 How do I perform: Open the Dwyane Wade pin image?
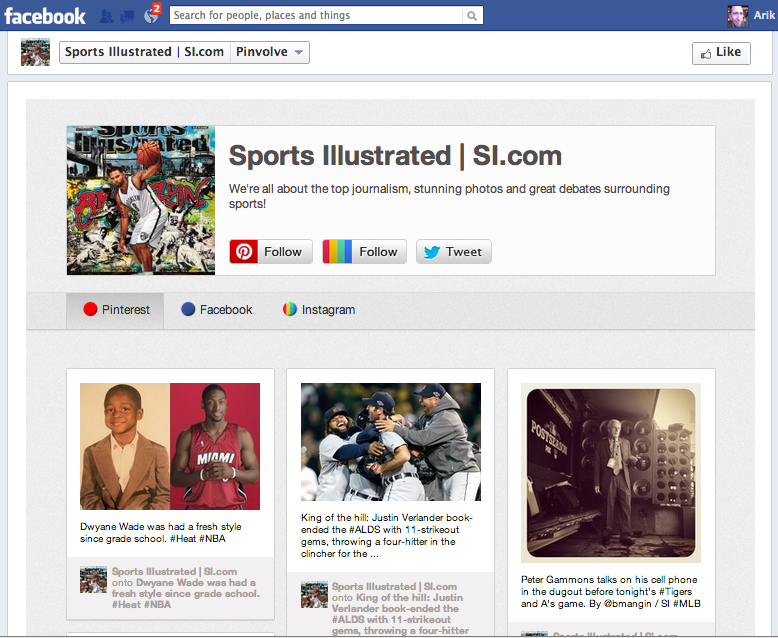[x=170, y=446]
